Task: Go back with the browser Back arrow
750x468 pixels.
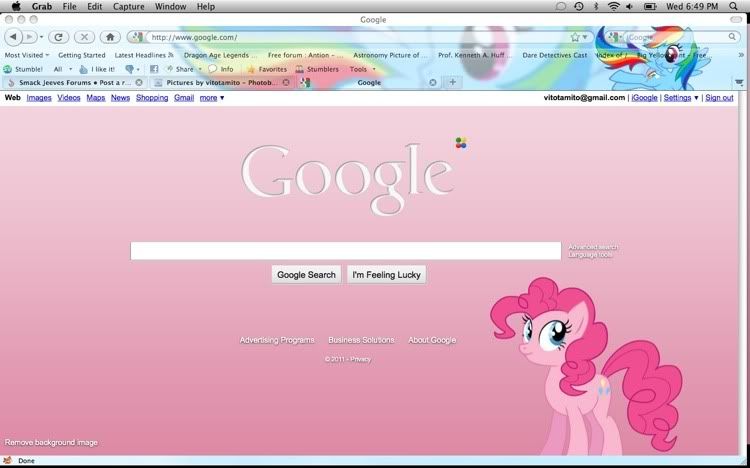Action: 13,37
